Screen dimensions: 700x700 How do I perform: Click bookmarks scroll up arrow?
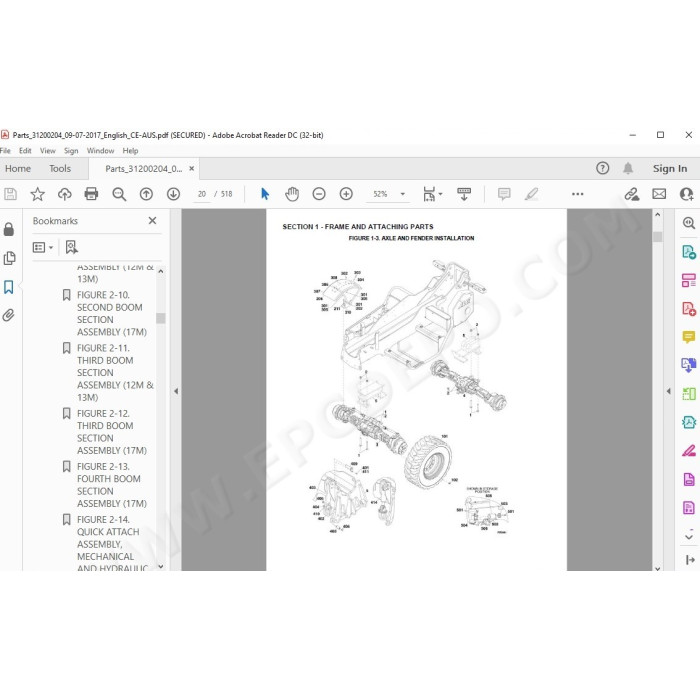pos(161,271)
